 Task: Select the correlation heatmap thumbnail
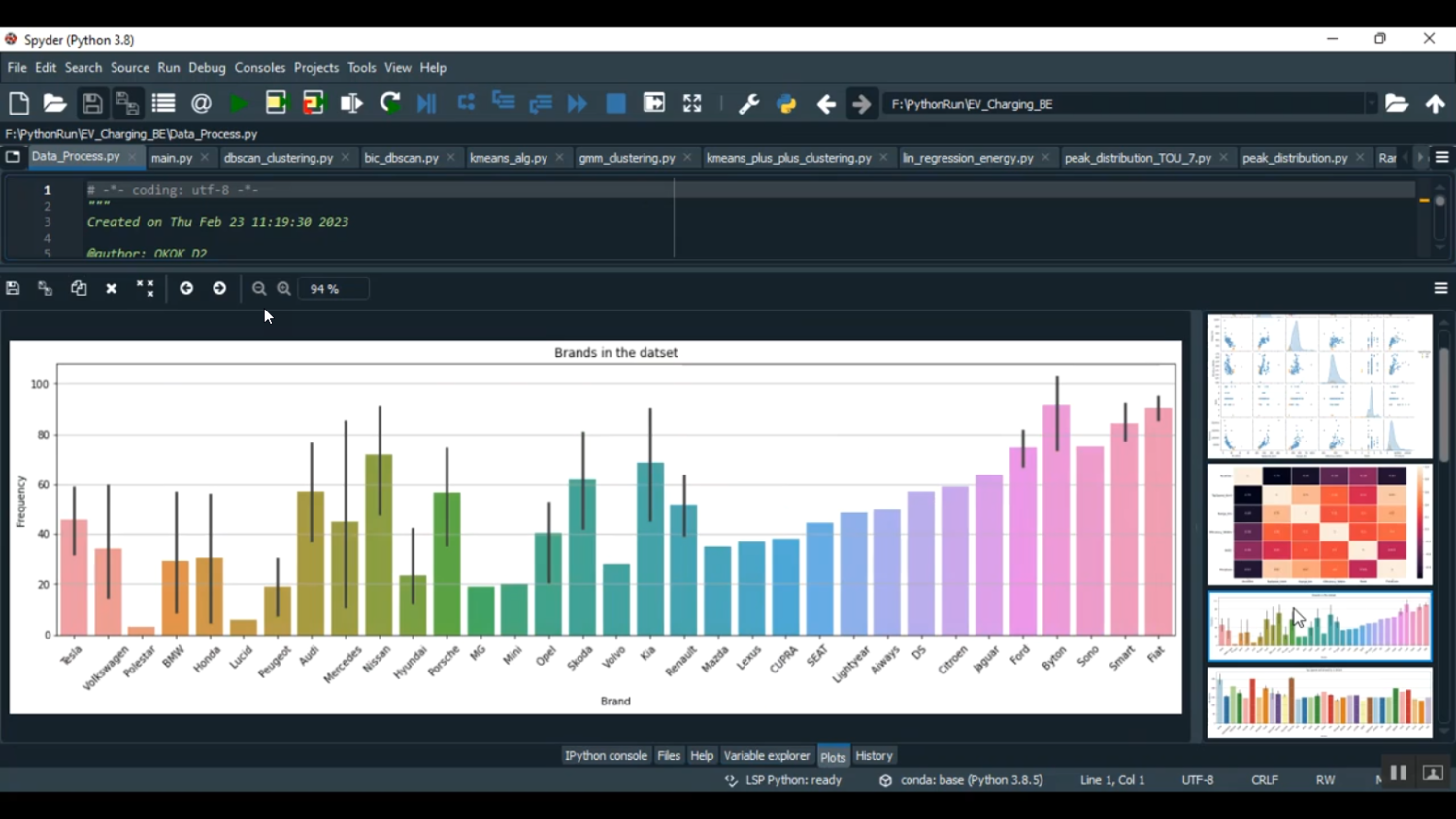1319,525
